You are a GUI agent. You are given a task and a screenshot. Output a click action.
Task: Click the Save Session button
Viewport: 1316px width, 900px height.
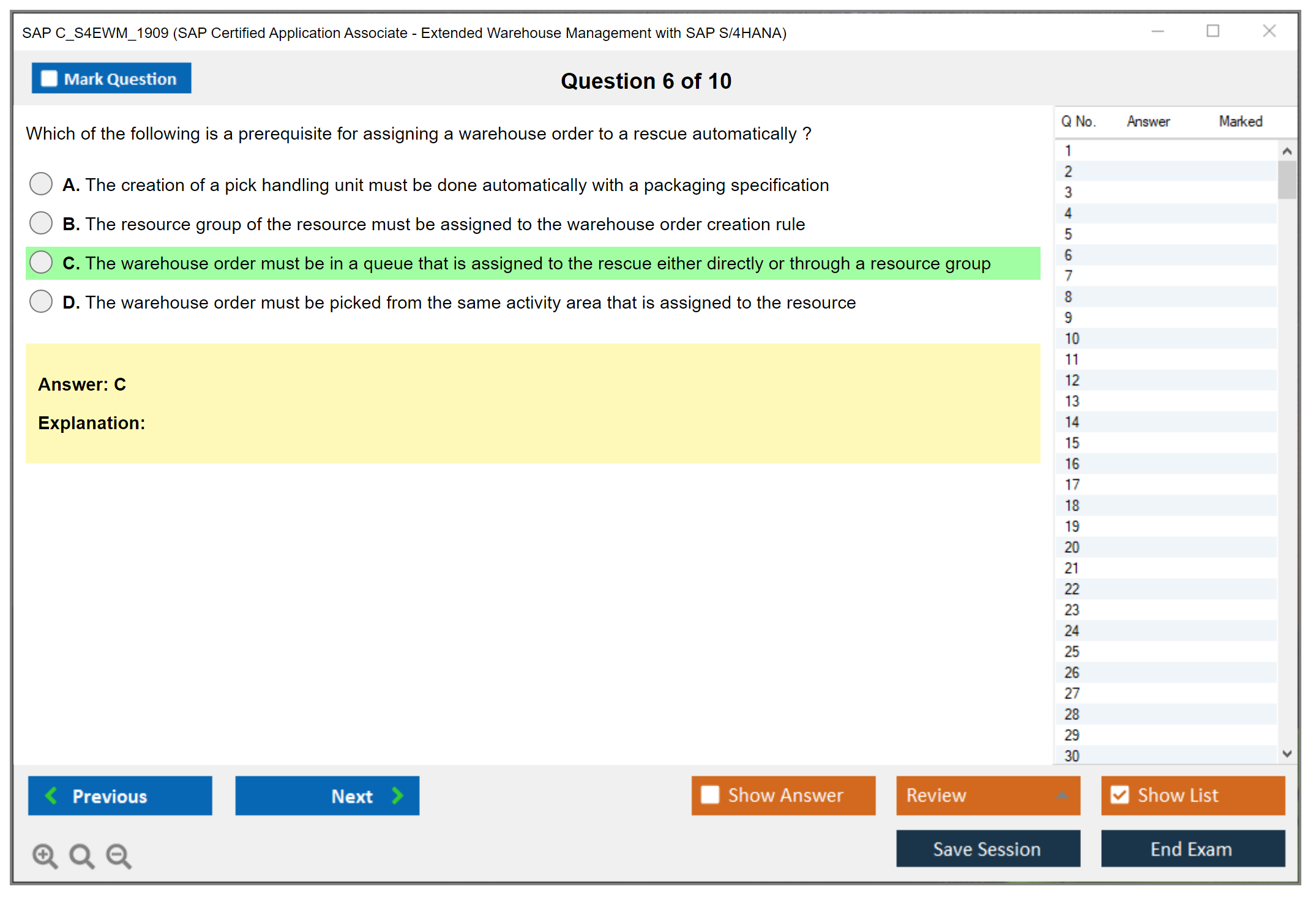(x=987, y=849)
